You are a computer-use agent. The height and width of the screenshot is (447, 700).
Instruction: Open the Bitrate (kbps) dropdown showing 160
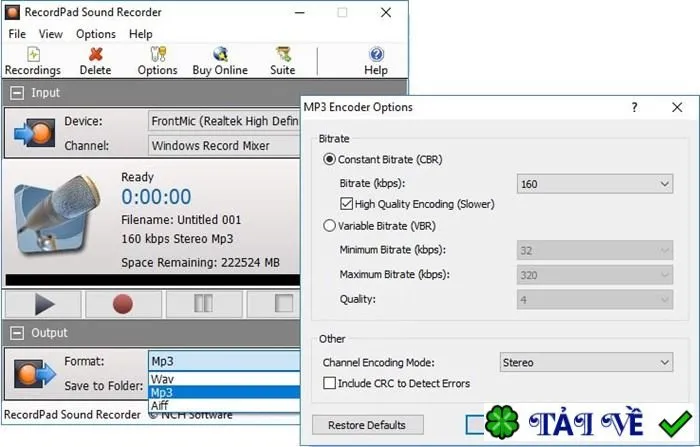click(595, 184)
